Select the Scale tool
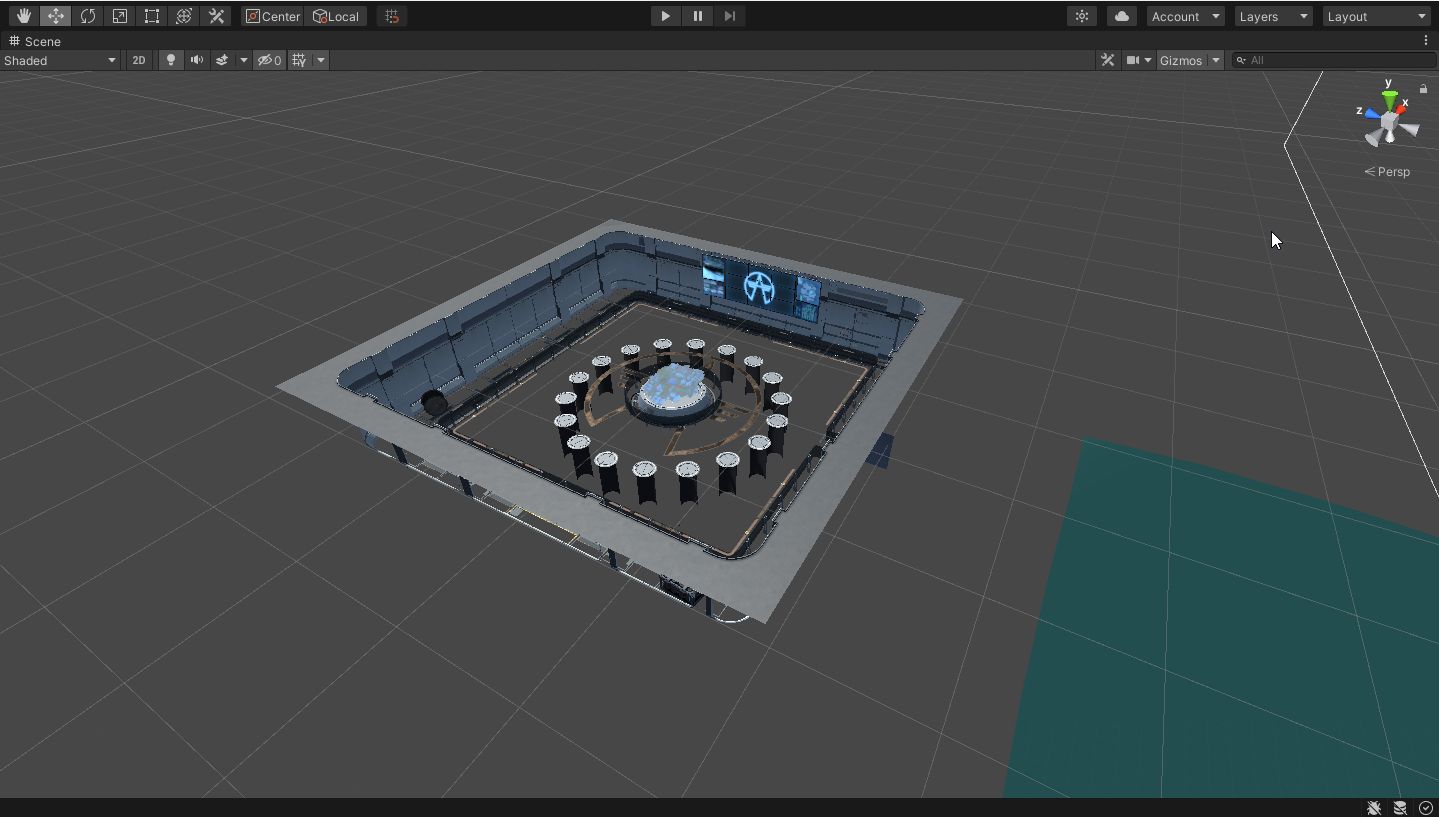1439x817 pixels. coord(120,15)
